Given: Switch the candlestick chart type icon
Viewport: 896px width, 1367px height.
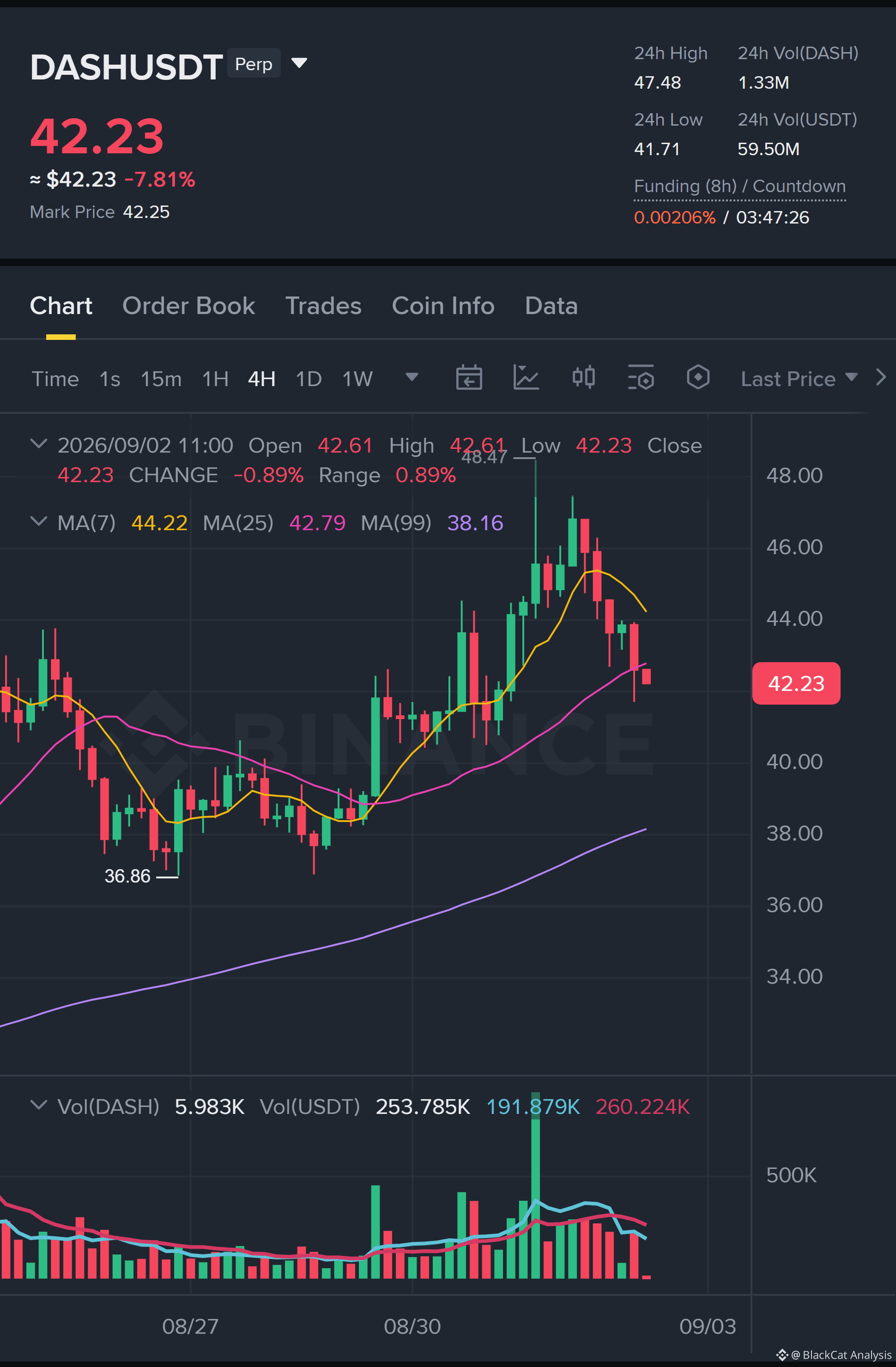Looking at the screenshot, I should click(x=583, y=378).
